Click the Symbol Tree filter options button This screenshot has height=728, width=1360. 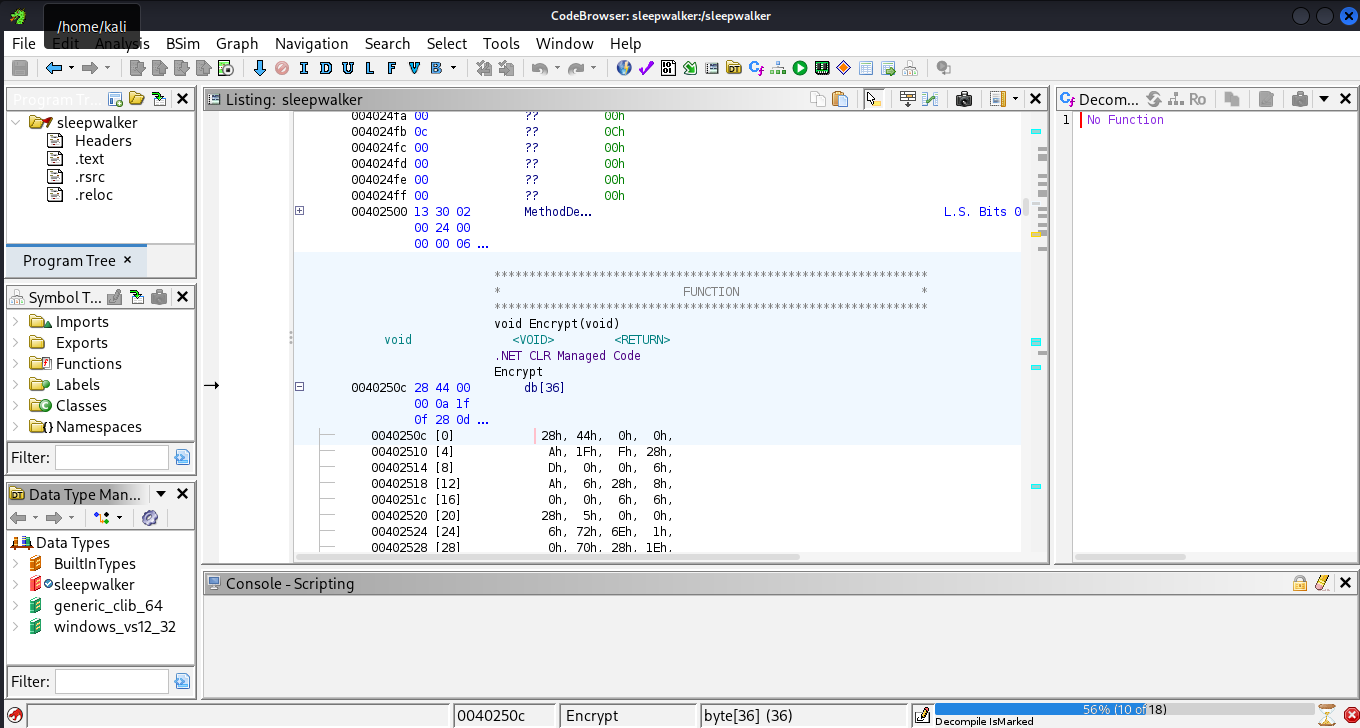(182, 458)
